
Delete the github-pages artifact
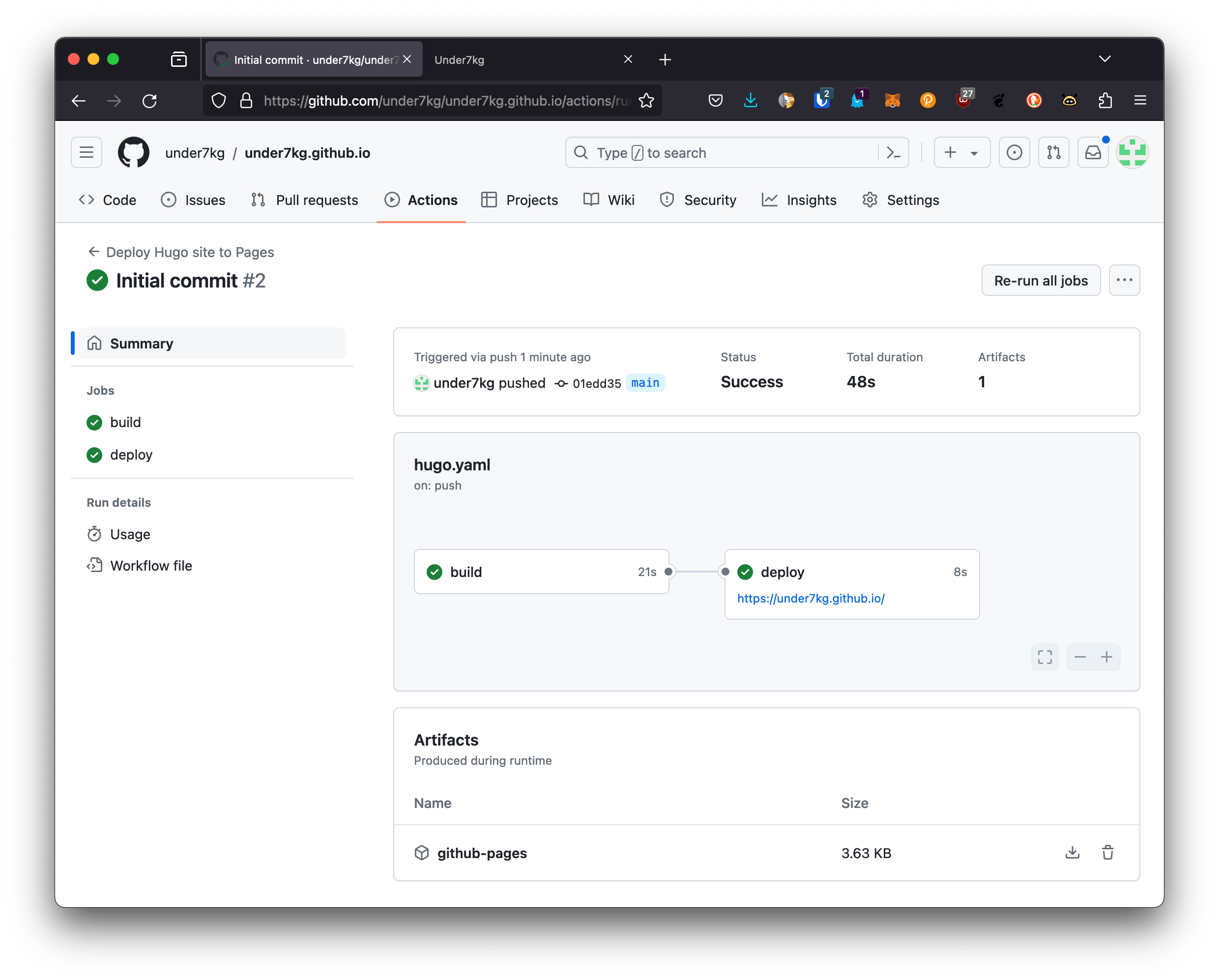pyautogui.click(x=1107, y=853)
